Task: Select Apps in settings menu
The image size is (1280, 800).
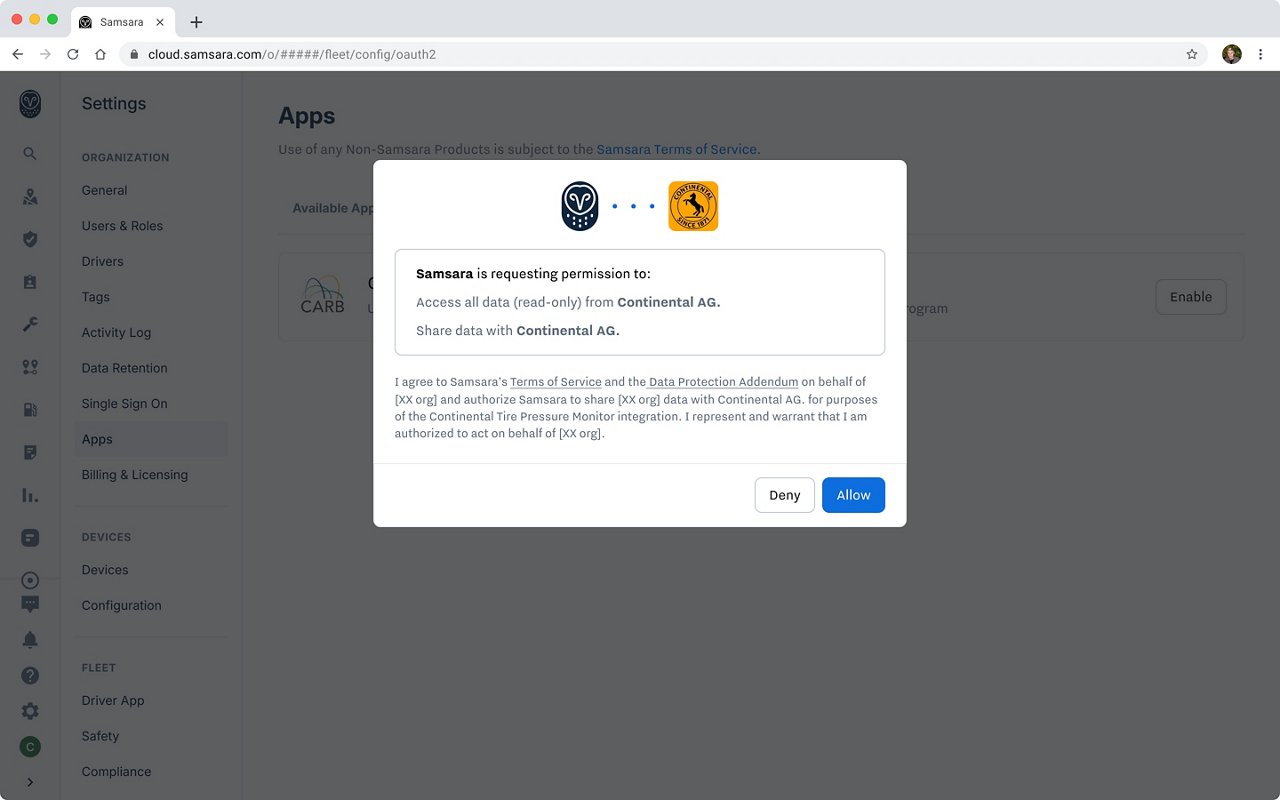Action: [151, 439]
